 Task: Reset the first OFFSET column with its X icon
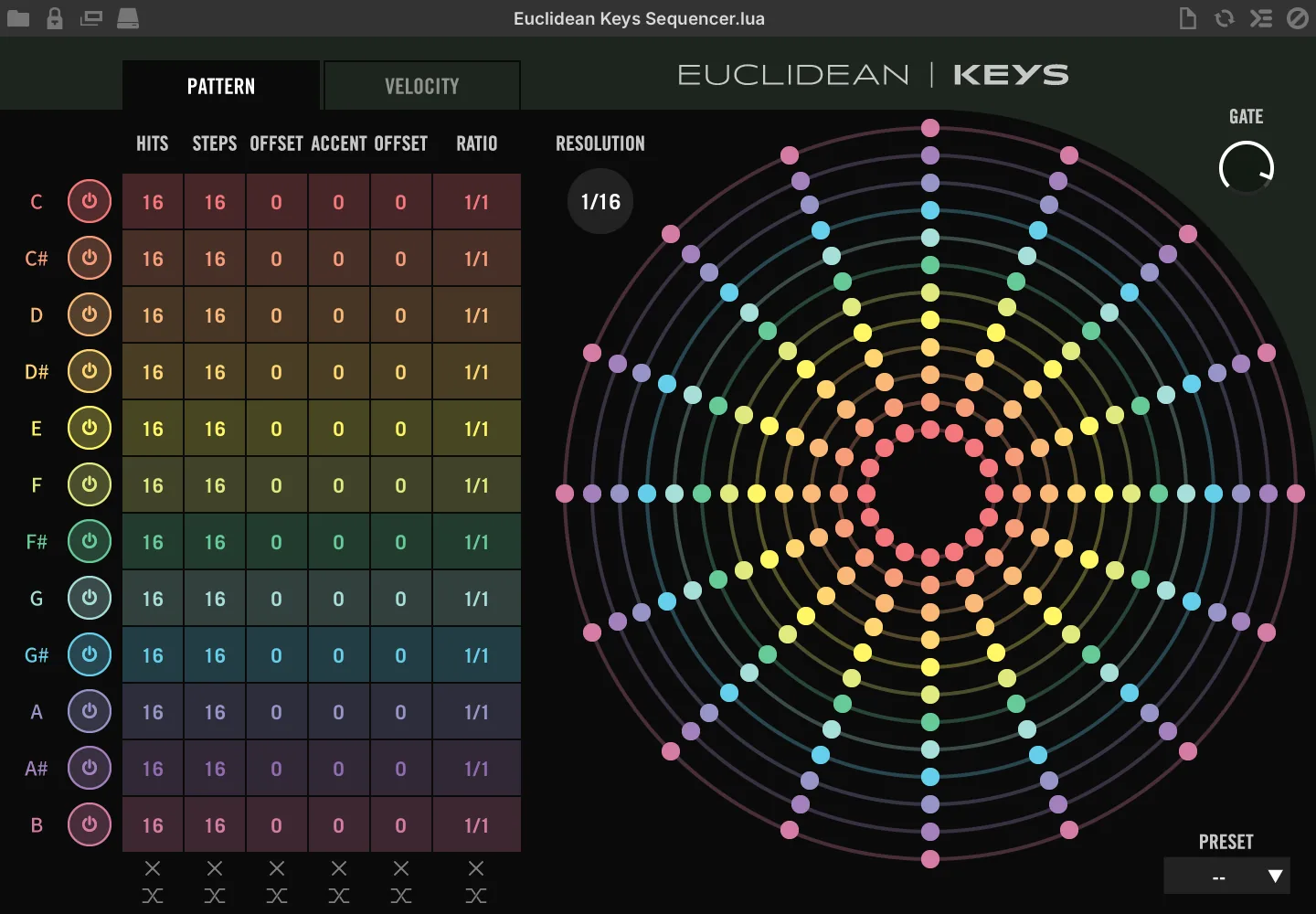tap(277, 868)
